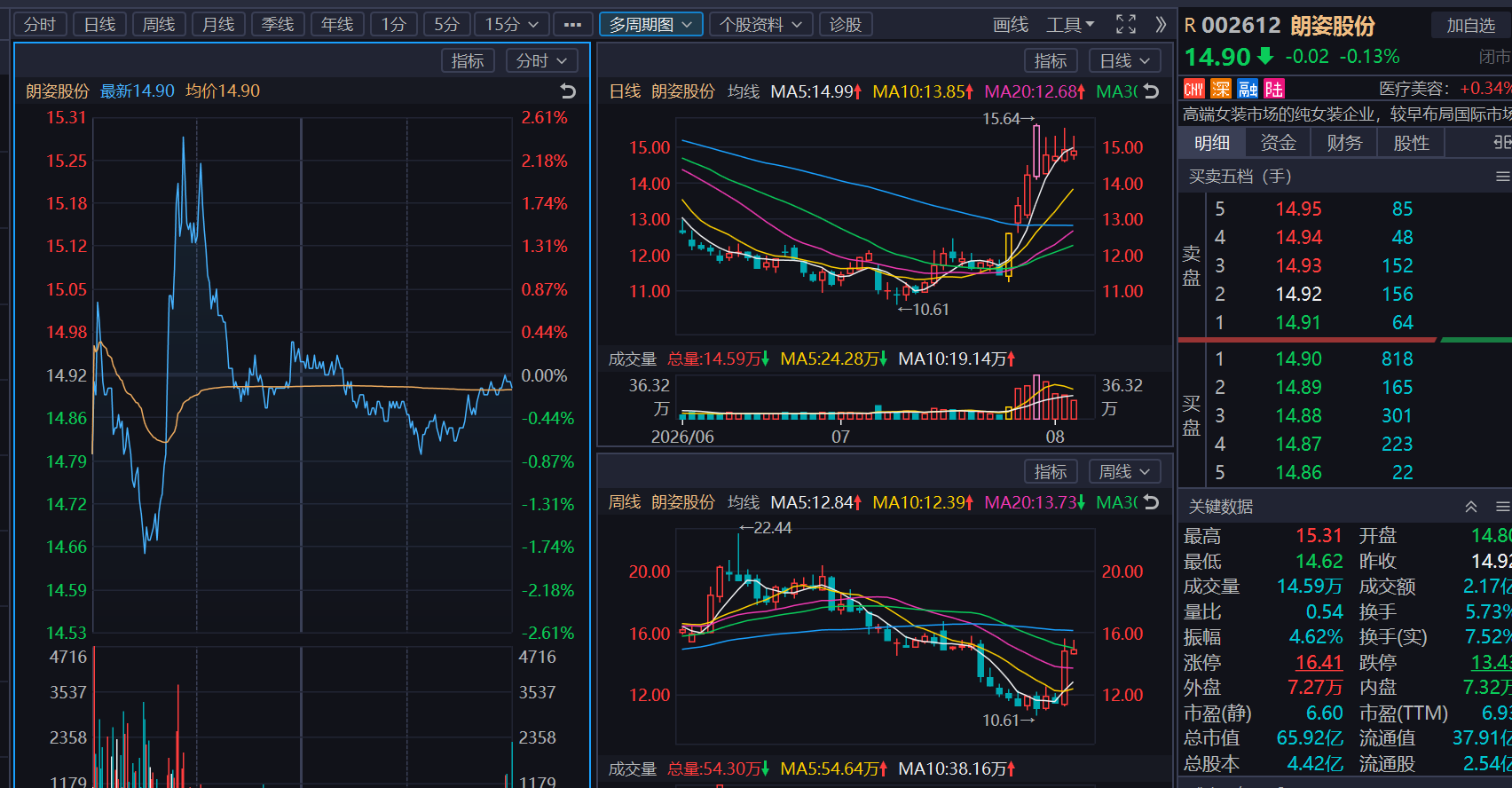Viewport: 1512px width, 788px height.
Task: Switch to the 财务 tab
Action: tap(1344, 143)
